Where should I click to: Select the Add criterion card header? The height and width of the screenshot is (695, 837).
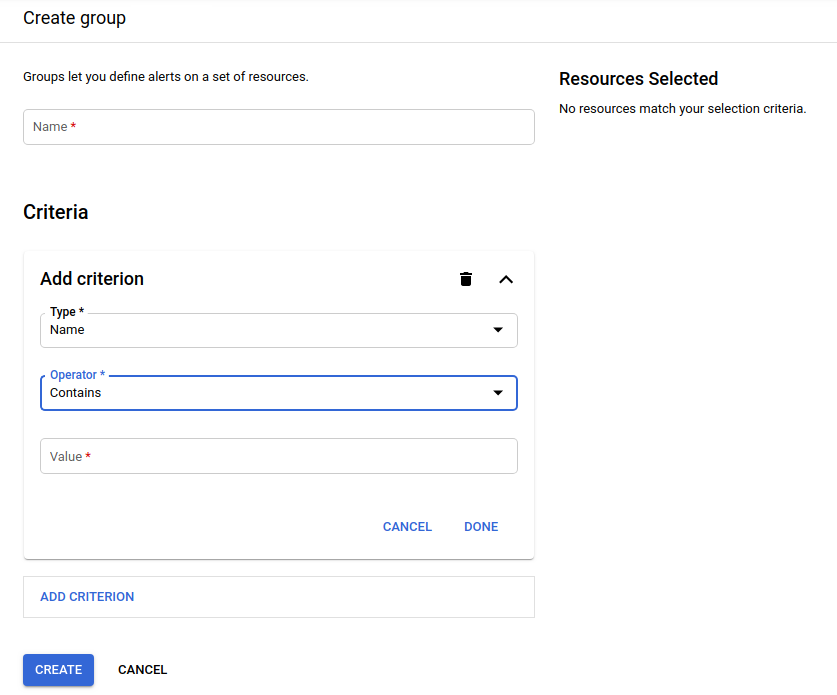coord(92,278)
